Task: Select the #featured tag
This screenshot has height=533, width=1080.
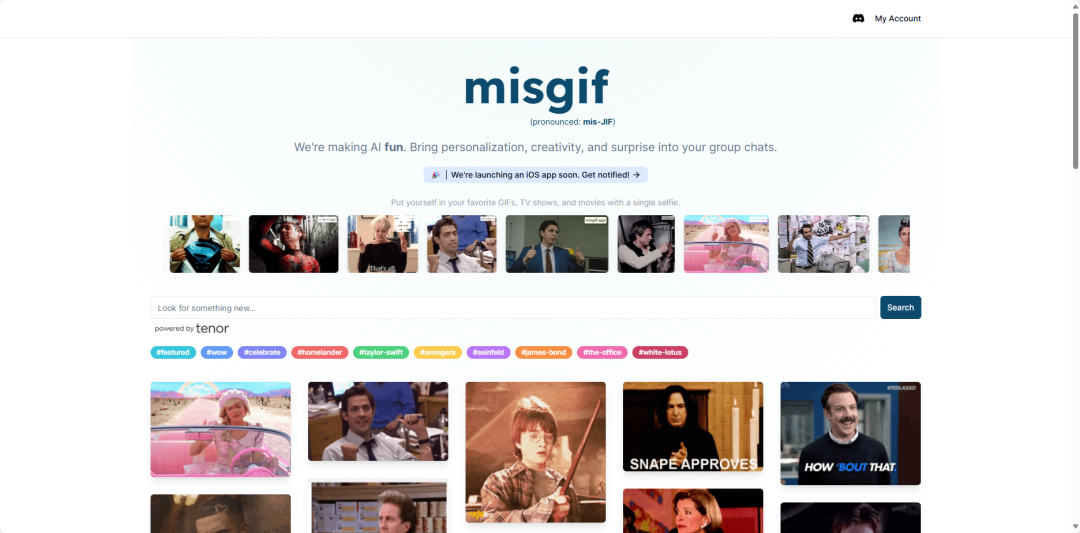Action: pos(173,353)
